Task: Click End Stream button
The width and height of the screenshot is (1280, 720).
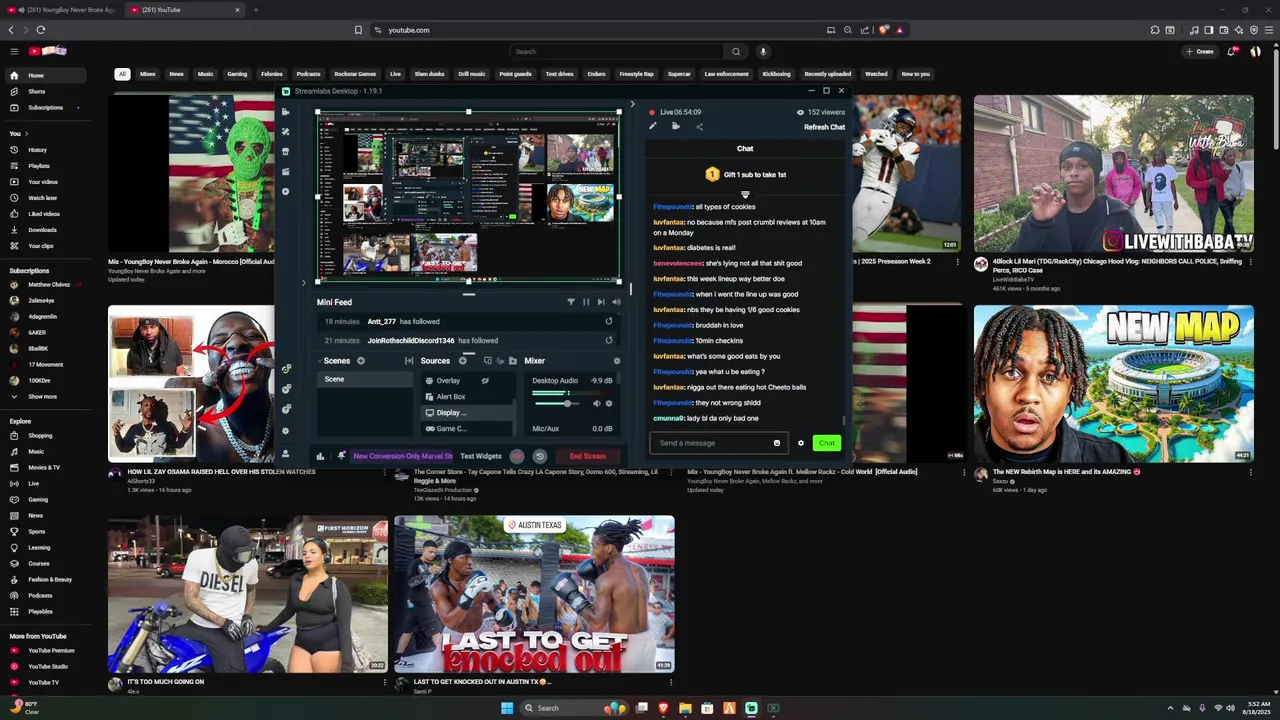Action: [588, 456]
